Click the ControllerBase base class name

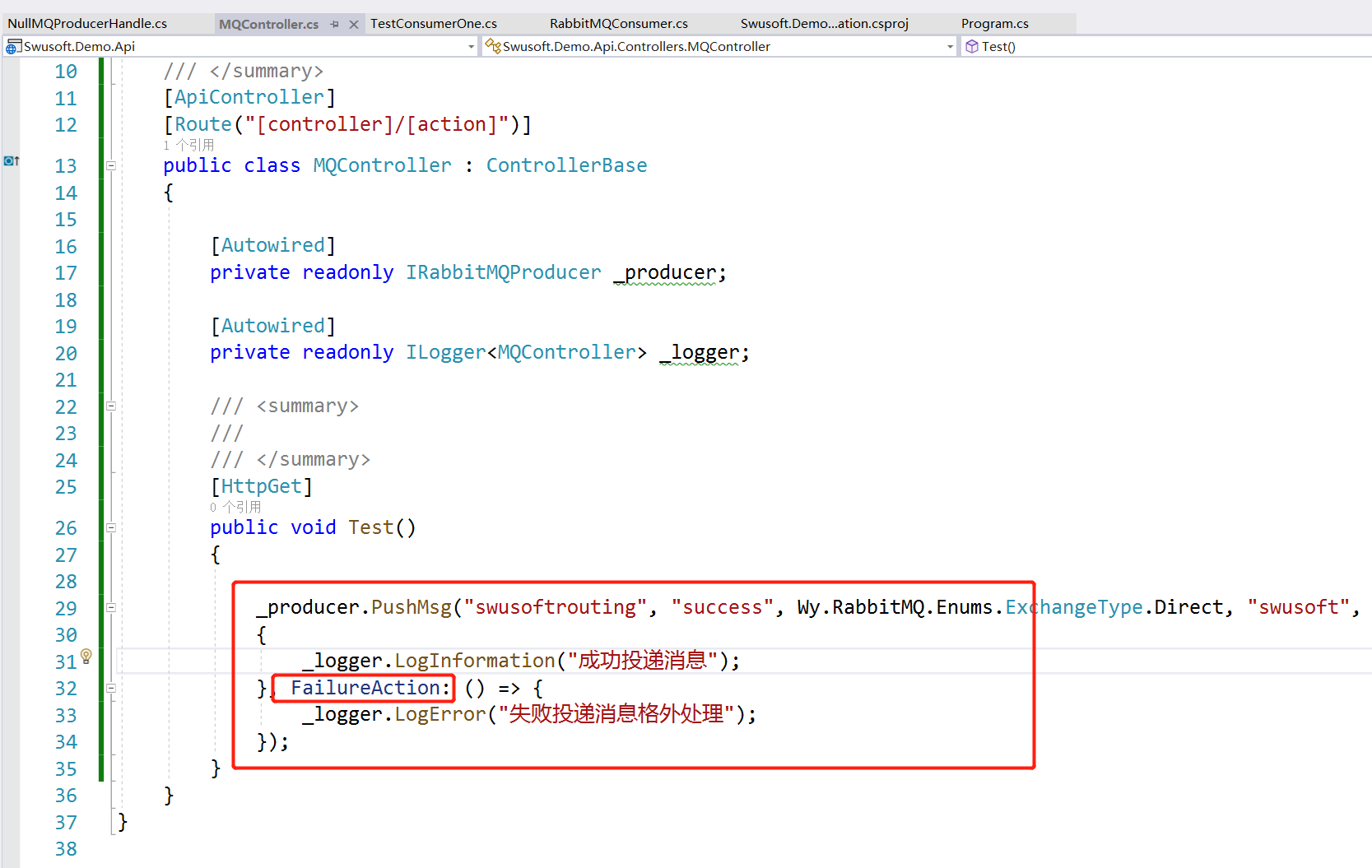pyautogui.click(x=566, y=165)
